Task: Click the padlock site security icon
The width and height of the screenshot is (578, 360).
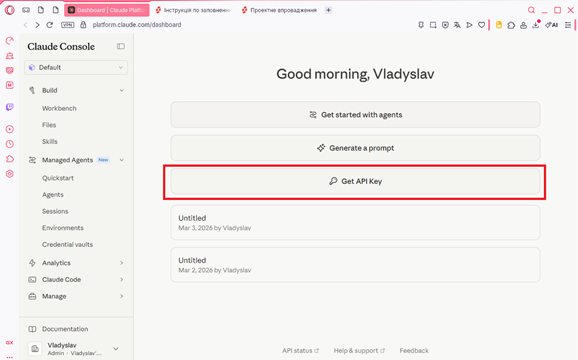Action: pos(83,25)
